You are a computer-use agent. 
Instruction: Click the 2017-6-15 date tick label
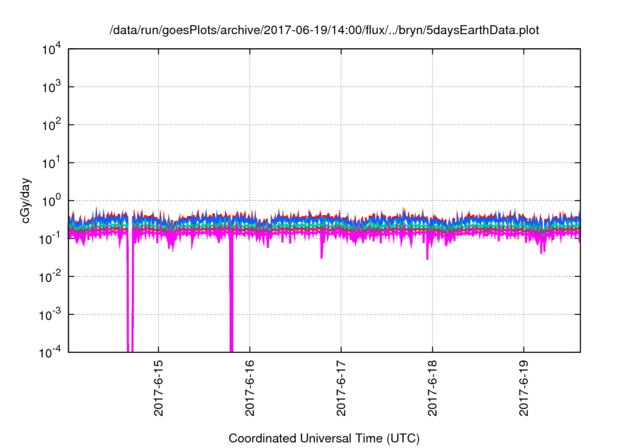158,388
